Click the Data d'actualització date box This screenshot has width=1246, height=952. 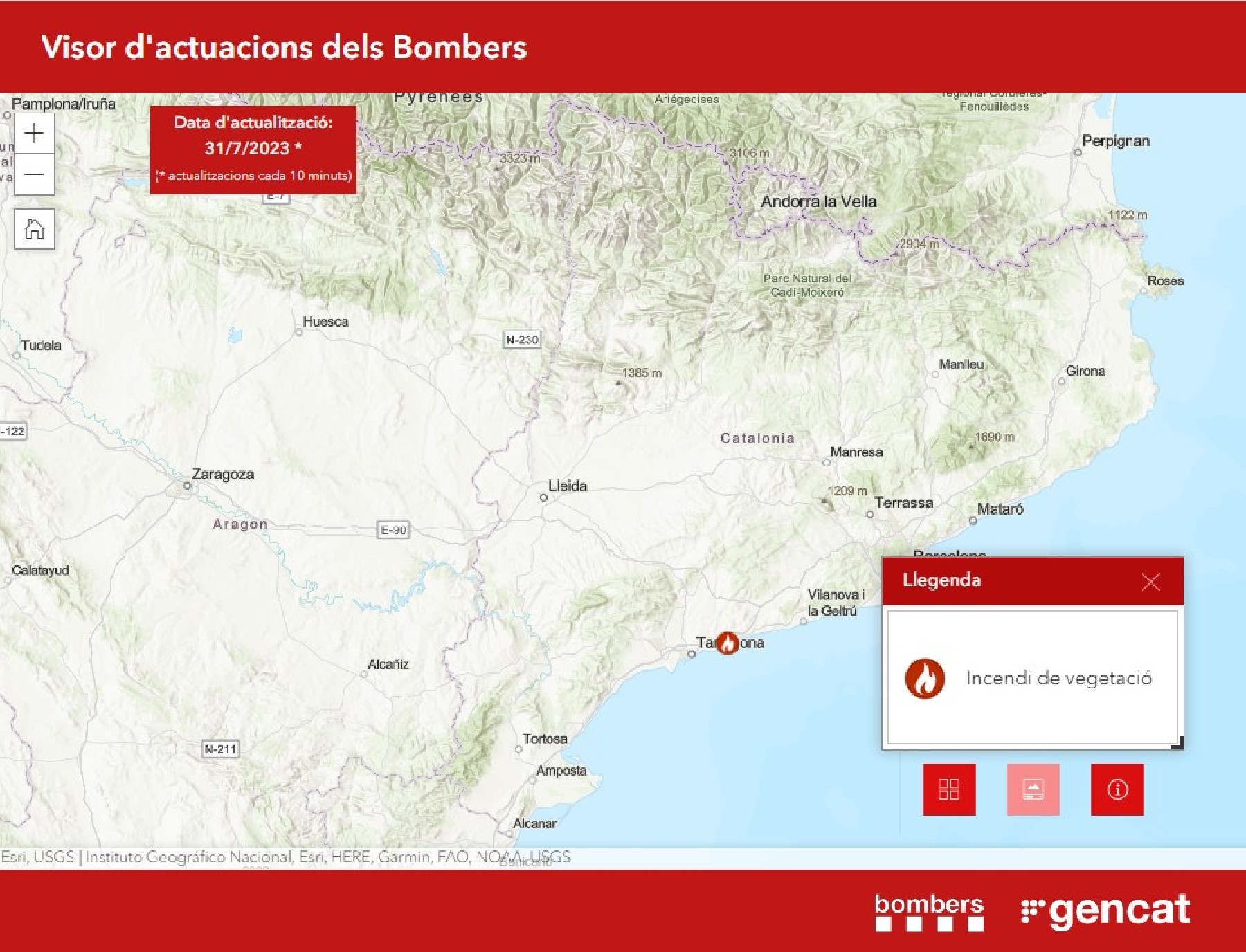click(x=253, y=149)
